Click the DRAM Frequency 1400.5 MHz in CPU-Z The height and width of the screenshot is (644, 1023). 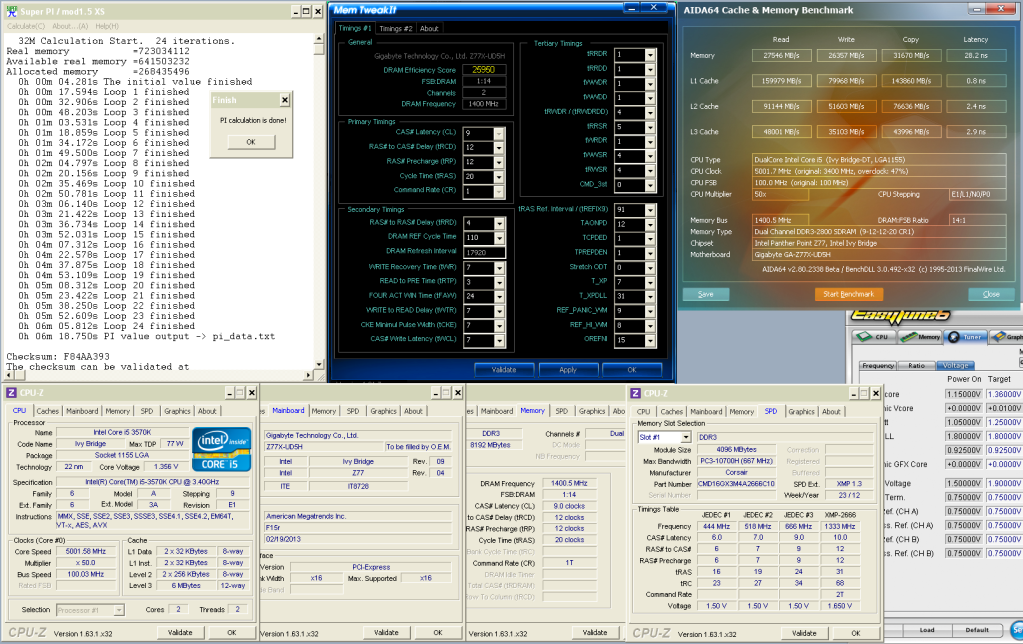click(x=569, y=483)
